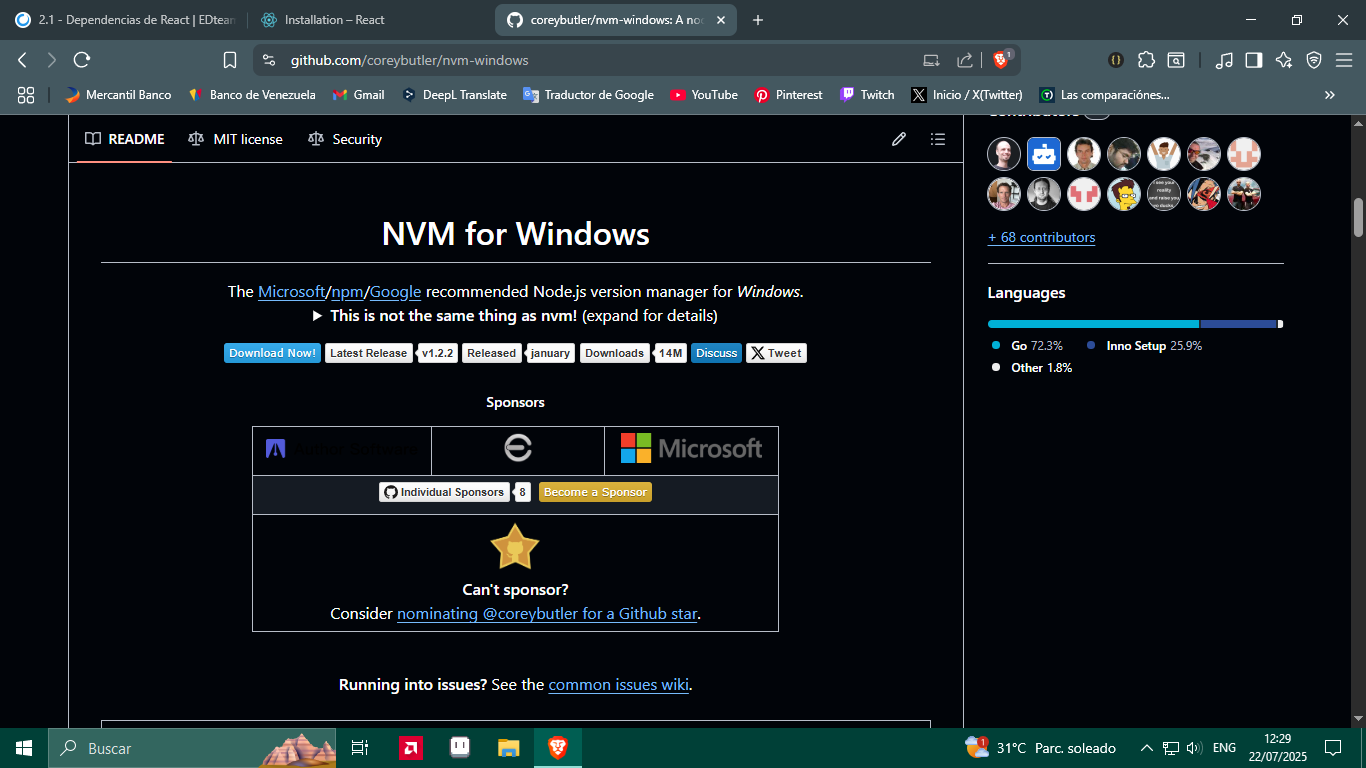Screen dimensions: 1366x768
Task: Open the Pinterest bookmark
Action: click(x=788, y=95)
